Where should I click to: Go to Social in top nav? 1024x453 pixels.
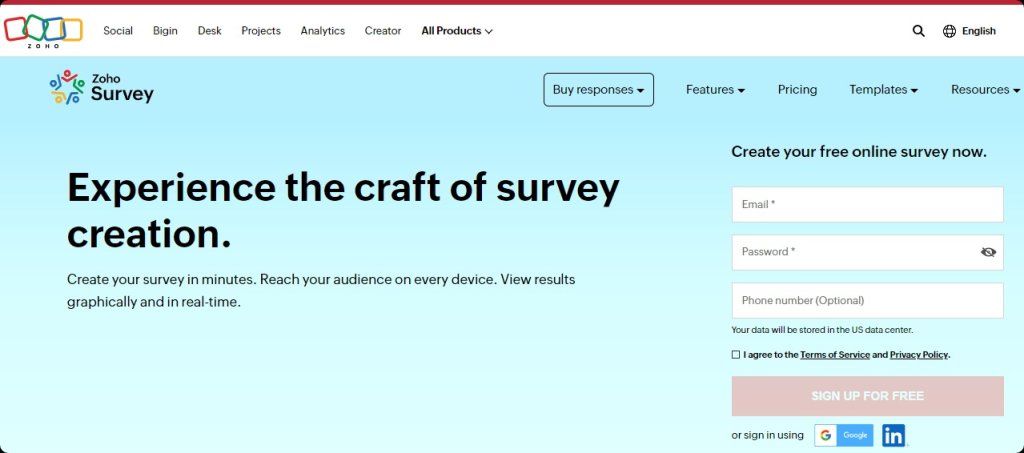(118, 31)
